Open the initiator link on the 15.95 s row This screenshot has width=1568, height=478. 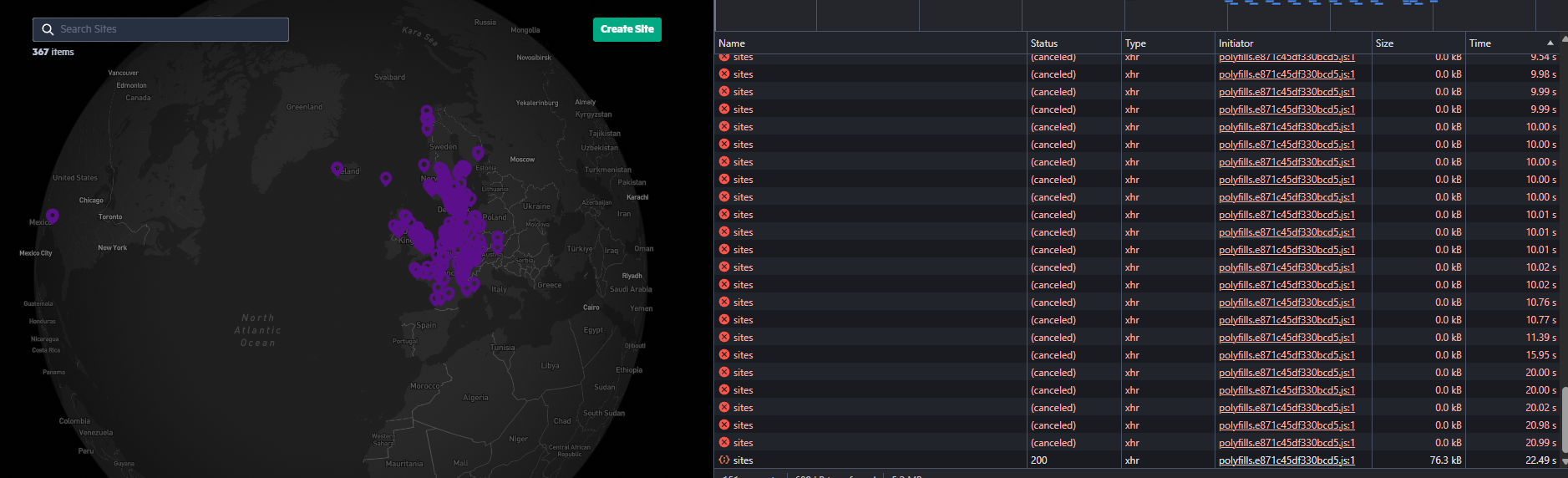tap(1286, 355)
